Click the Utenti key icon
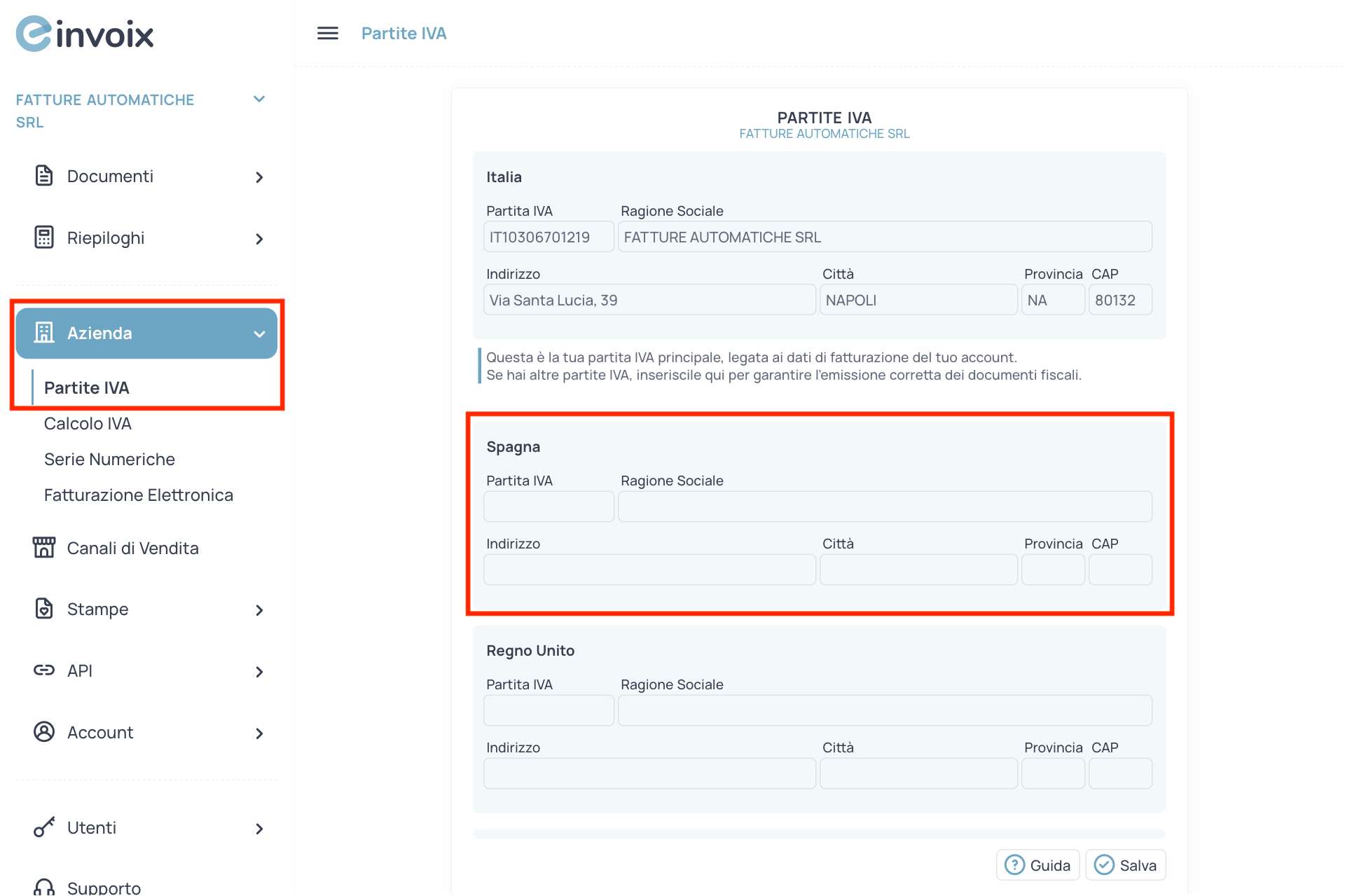This screenshot has height=896, width=1345. (x=43, y=827)
